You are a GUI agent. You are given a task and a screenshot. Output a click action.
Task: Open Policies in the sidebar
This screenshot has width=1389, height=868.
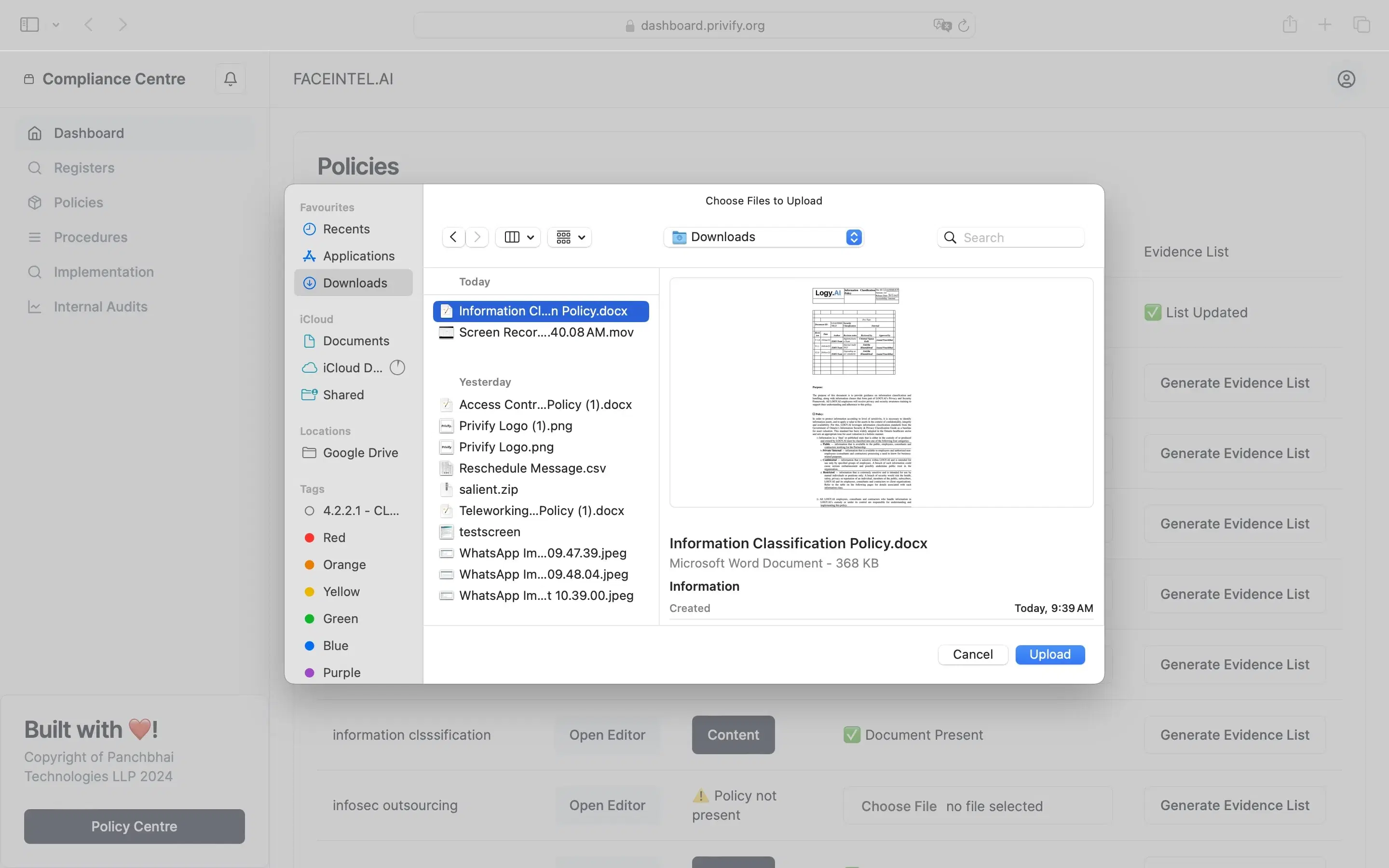[x=134, y=203]
